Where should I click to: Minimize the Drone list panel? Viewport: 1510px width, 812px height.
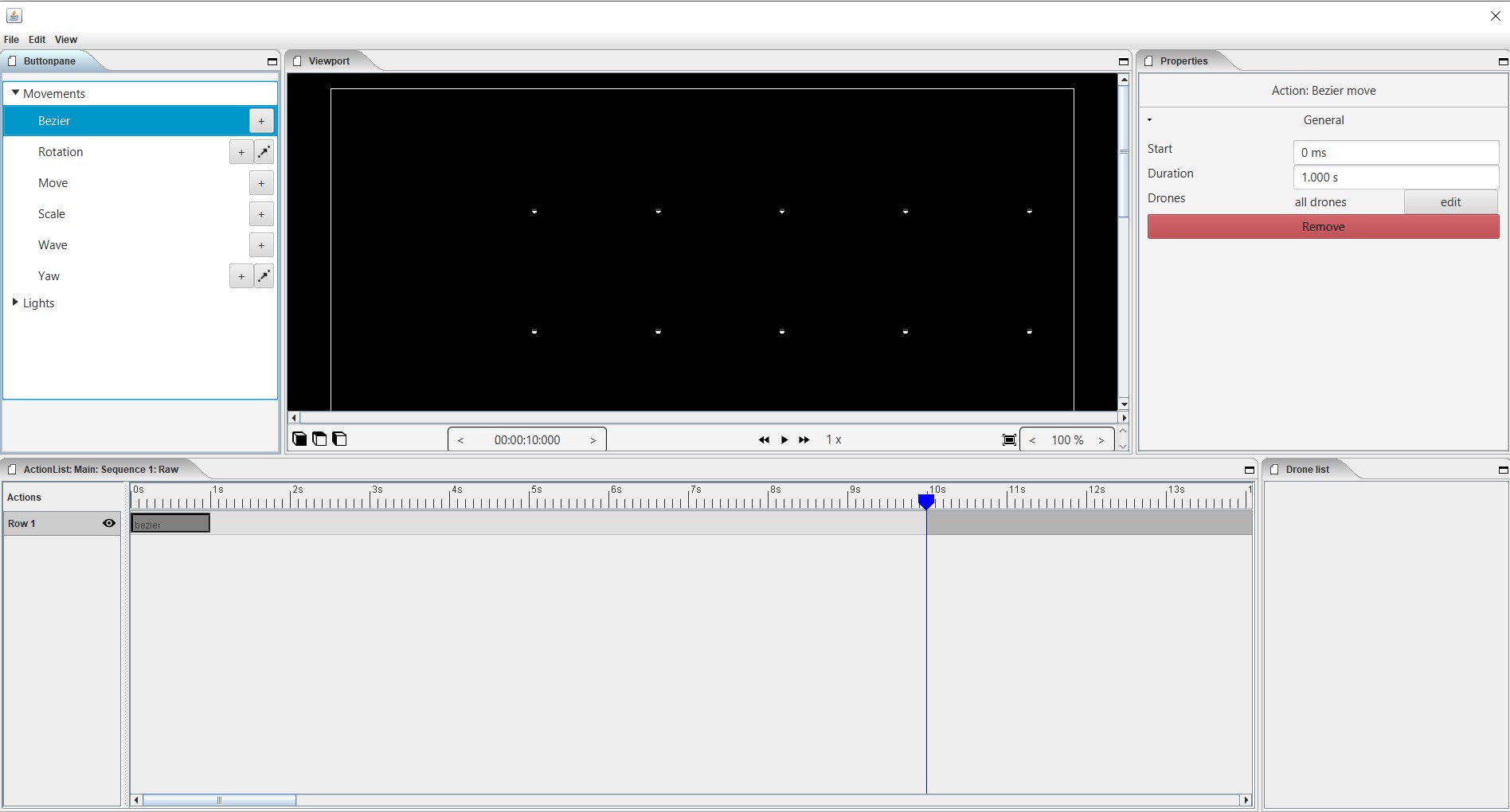[1504, 470]
